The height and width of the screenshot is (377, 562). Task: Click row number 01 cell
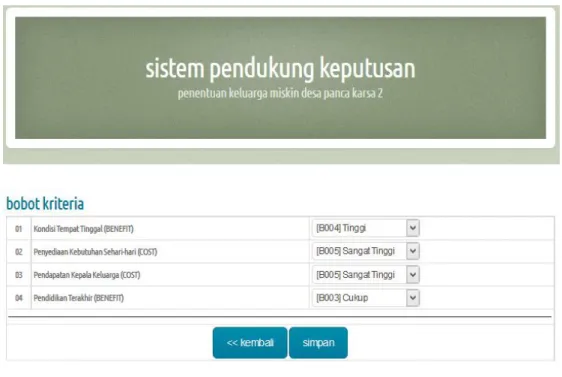[x=19, y=229]
